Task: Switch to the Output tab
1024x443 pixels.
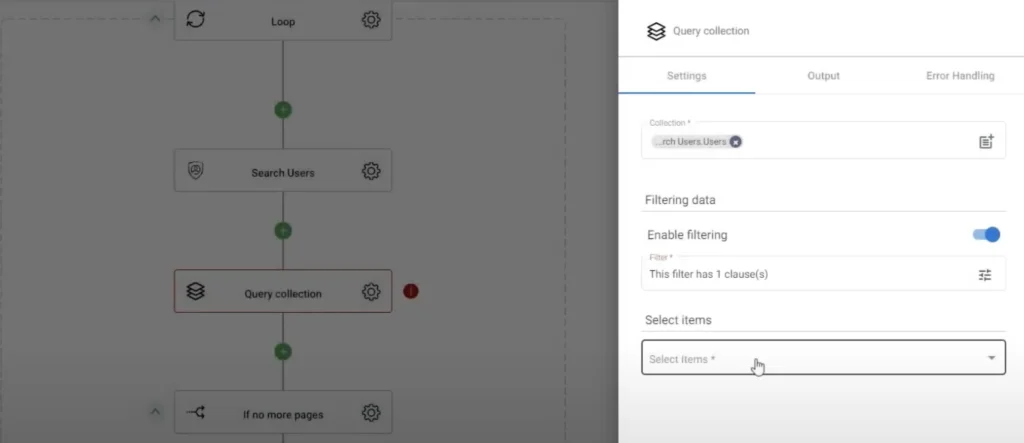Action: pos(823,76)
